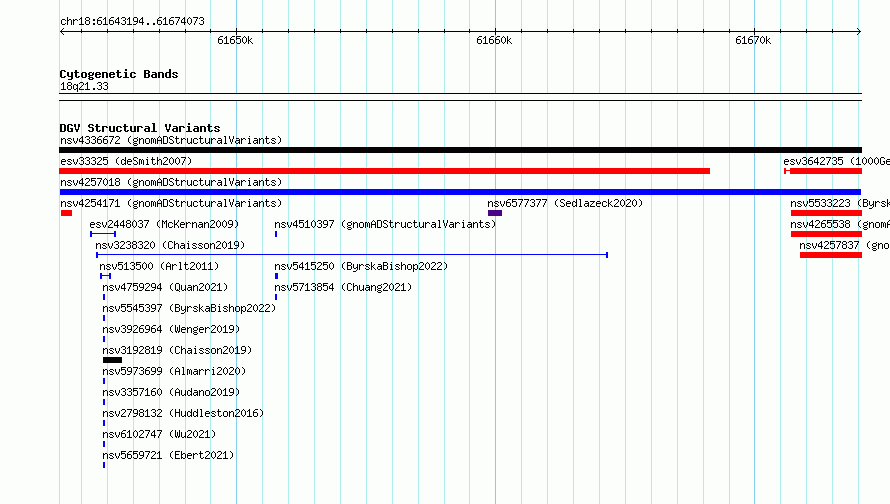Open nsv2798132 (Huddleston2016) label

click(x=183, y=413)
